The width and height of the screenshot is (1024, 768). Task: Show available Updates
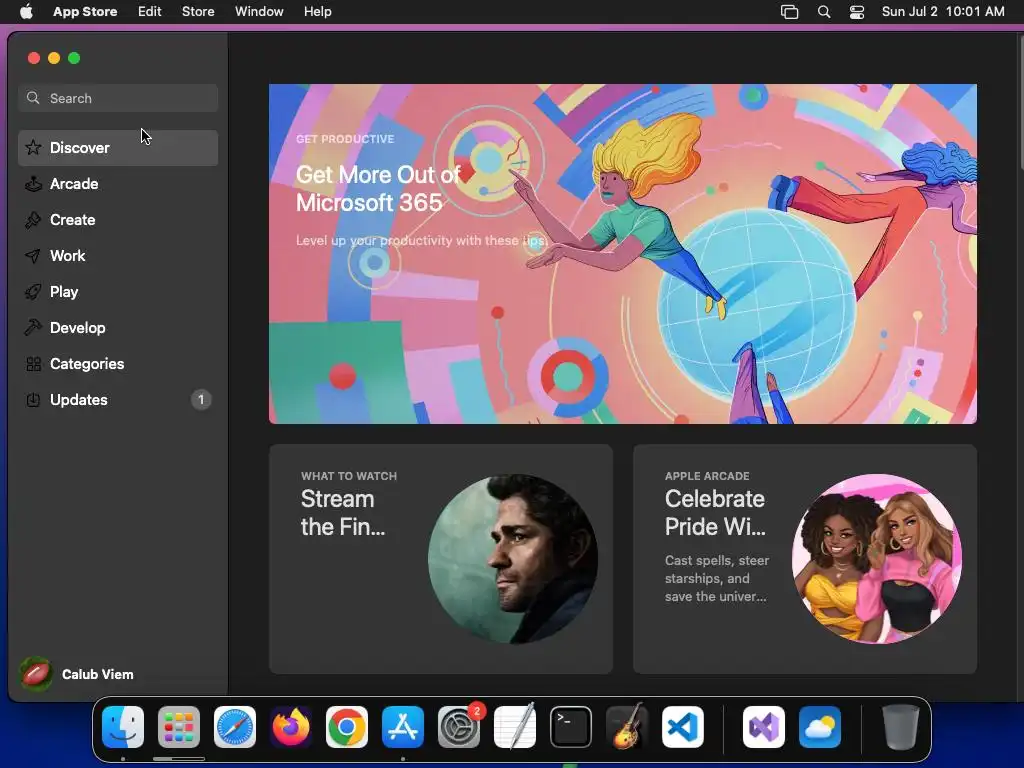[x=118, y=400]
